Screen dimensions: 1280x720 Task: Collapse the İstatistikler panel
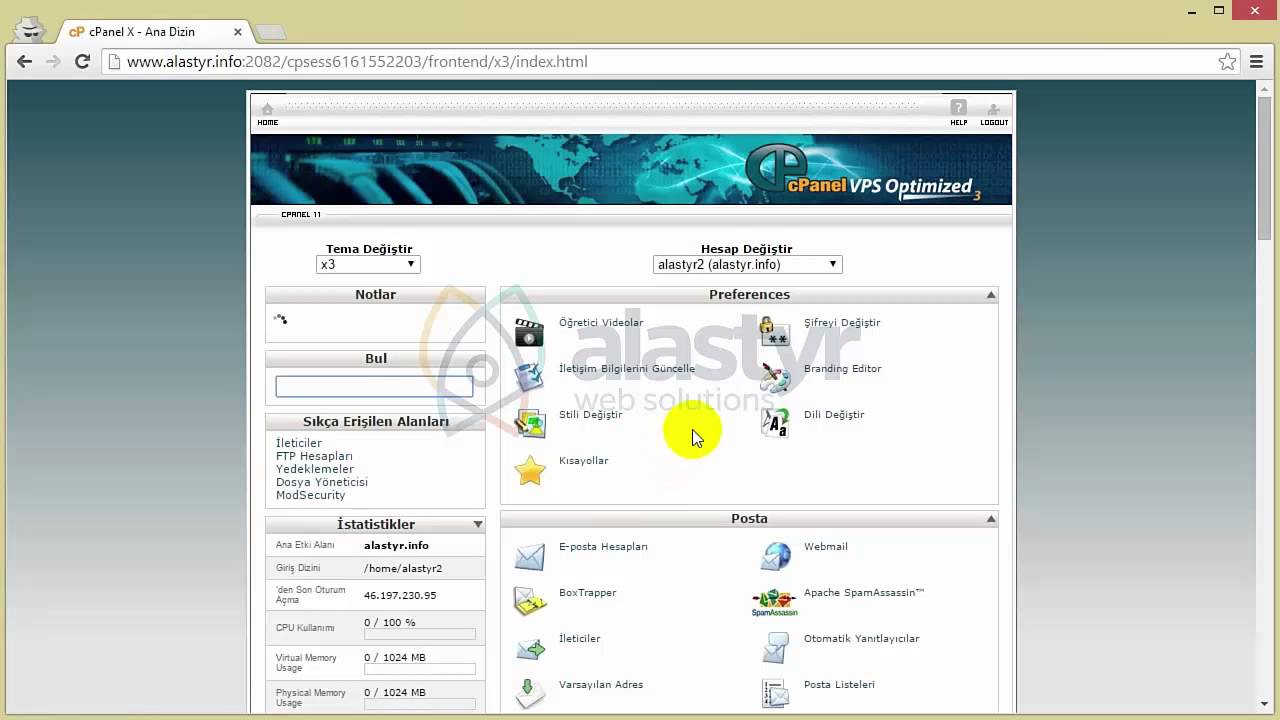coord(478,524)
